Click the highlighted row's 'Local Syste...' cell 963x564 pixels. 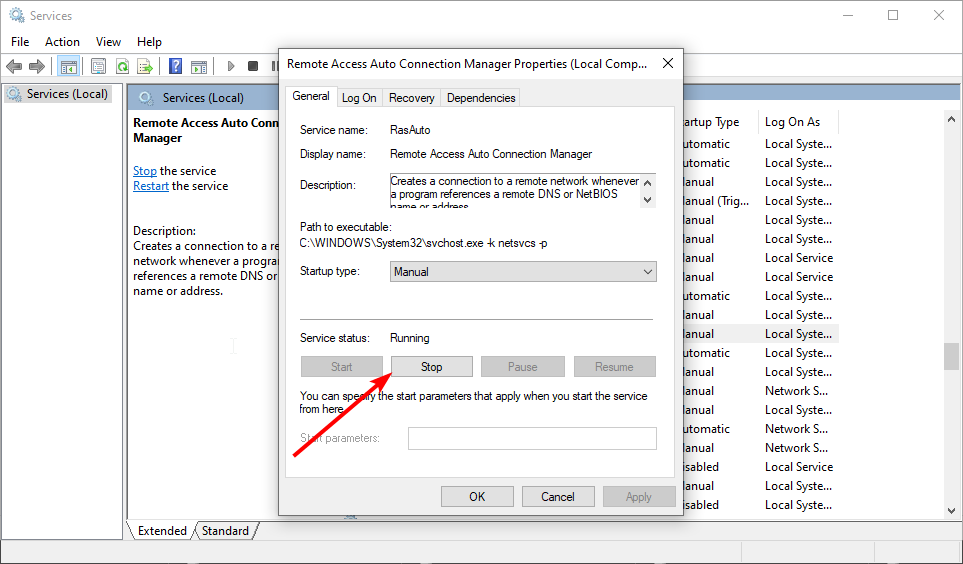coord(798,334)
